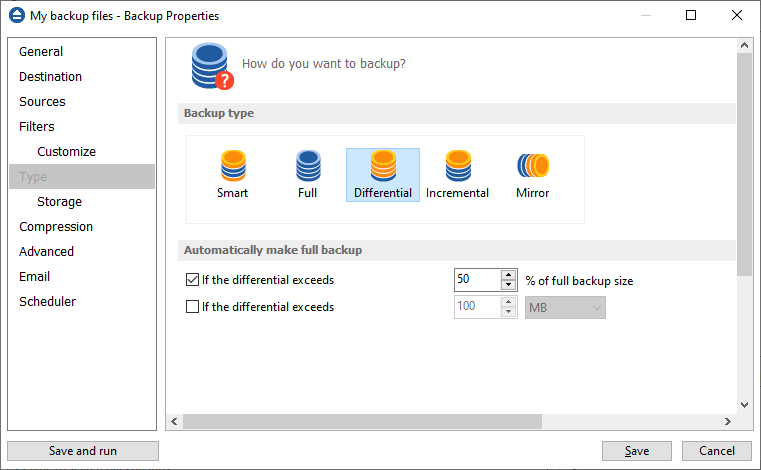761x470 pixels.
Task: Open the MB size unit dropdown
Action: pos(565,308)
